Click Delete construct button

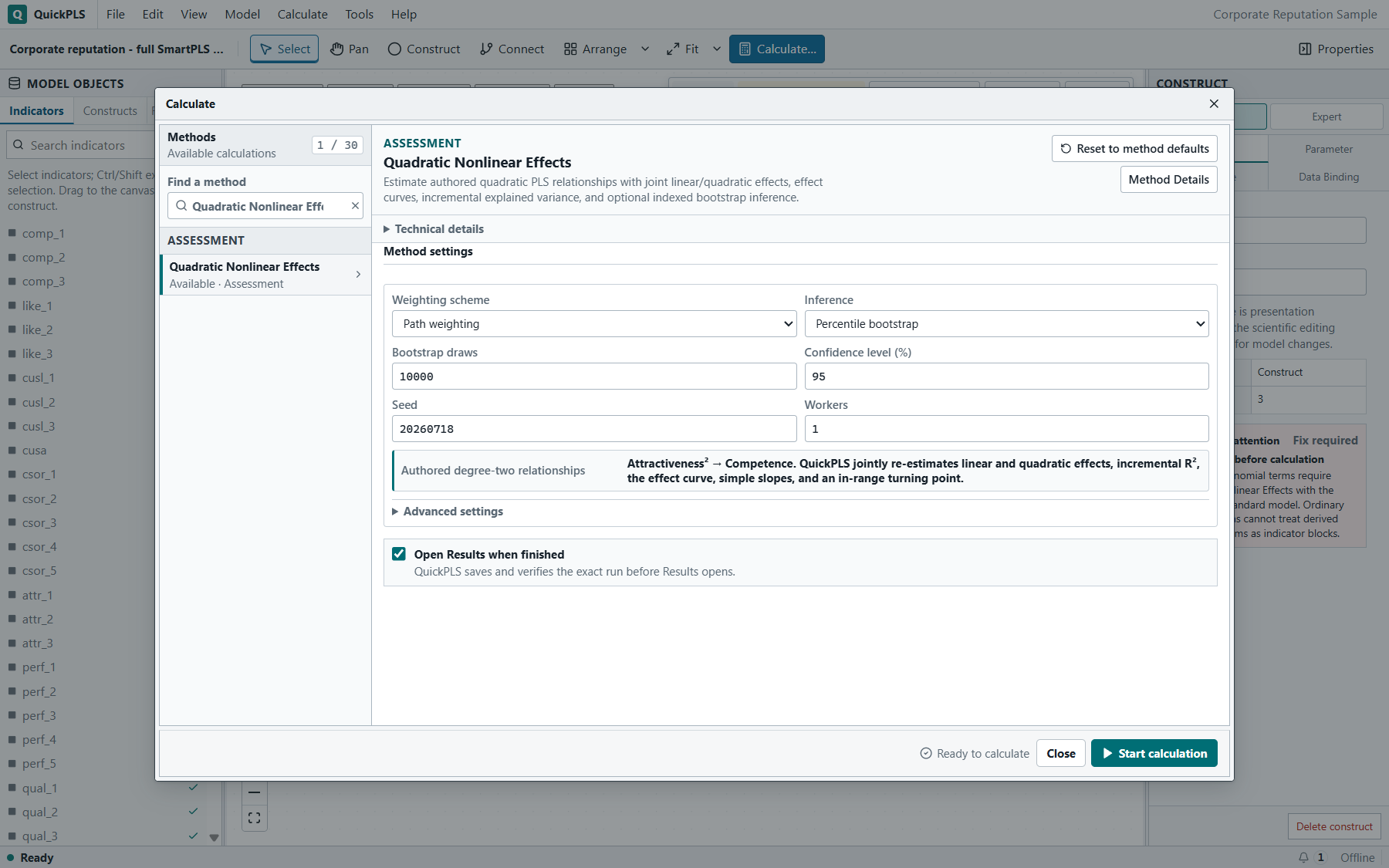point(1334,826)
